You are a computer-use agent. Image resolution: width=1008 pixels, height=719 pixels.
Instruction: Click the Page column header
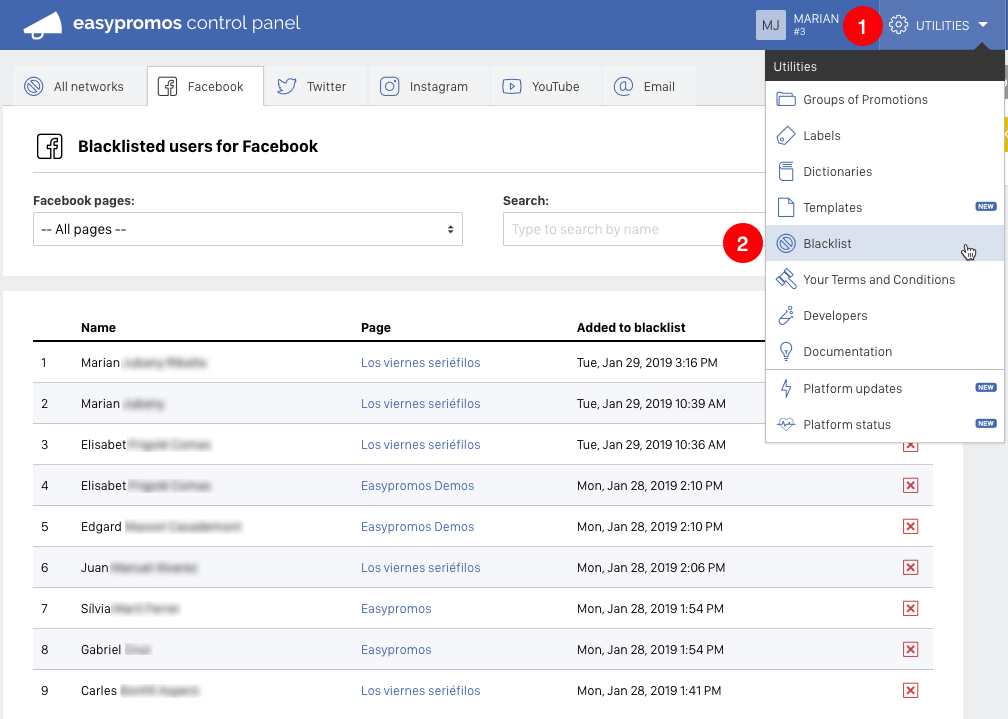[375, 327]
